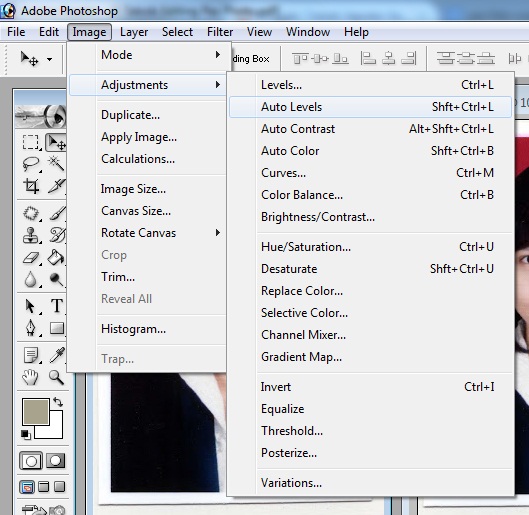Choose Desaturate command
The height and width of the screenshot is (515, 529).
coord(370,269)
